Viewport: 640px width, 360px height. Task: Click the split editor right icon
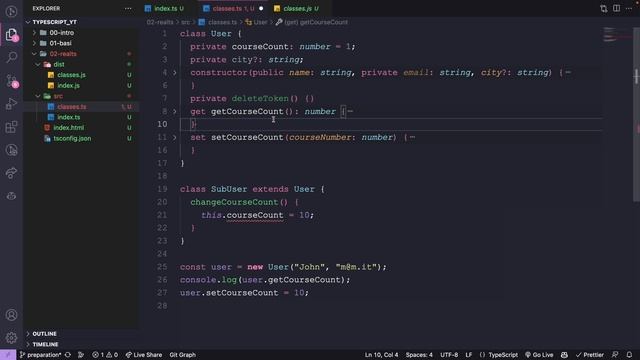(x=616, y=9)
